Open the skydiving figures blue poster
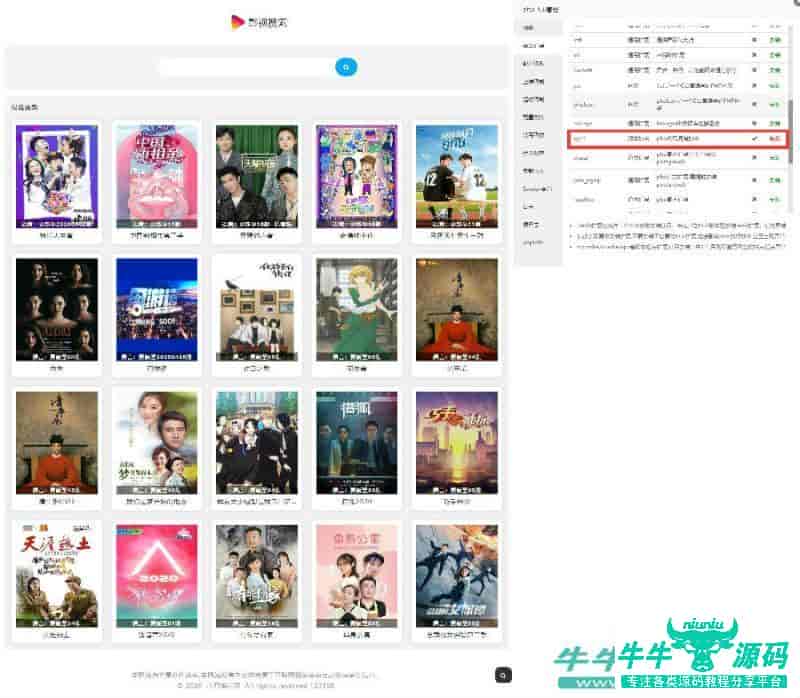800x698 pixels. click(457, 576)
